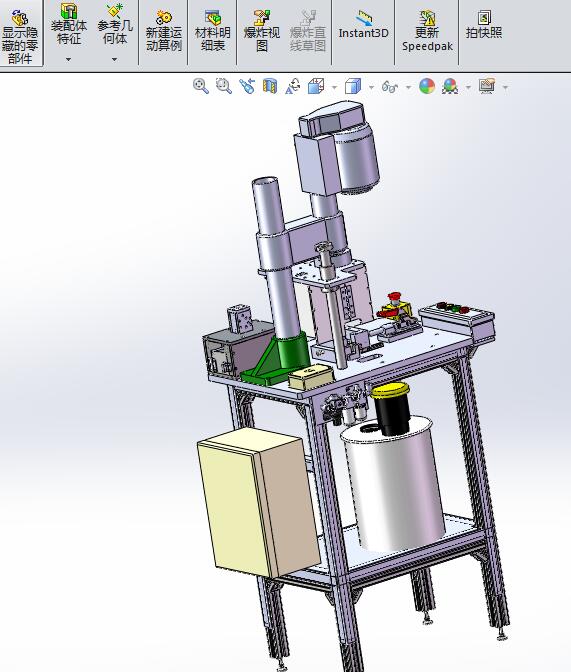Screen dimensions: 571x672
Task: Click Dynamic Annotation Views icon
Action: pyautogui.click(x=293, y=86)
